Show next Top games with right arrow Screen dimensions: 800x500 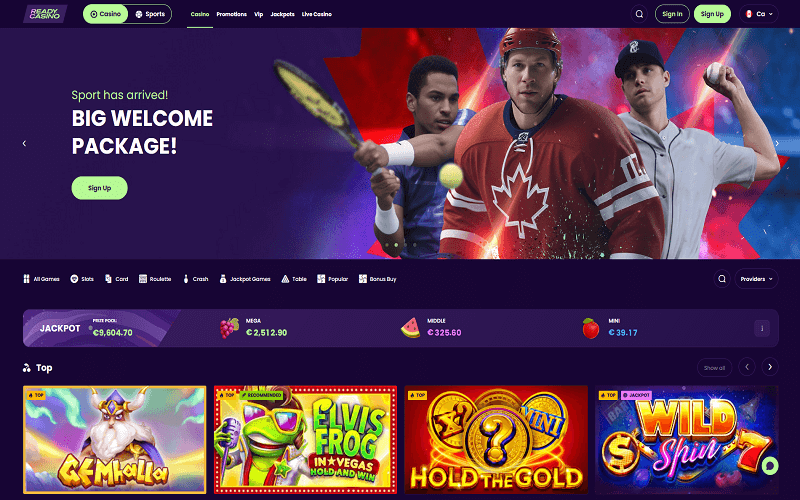(x=770, y=367)
